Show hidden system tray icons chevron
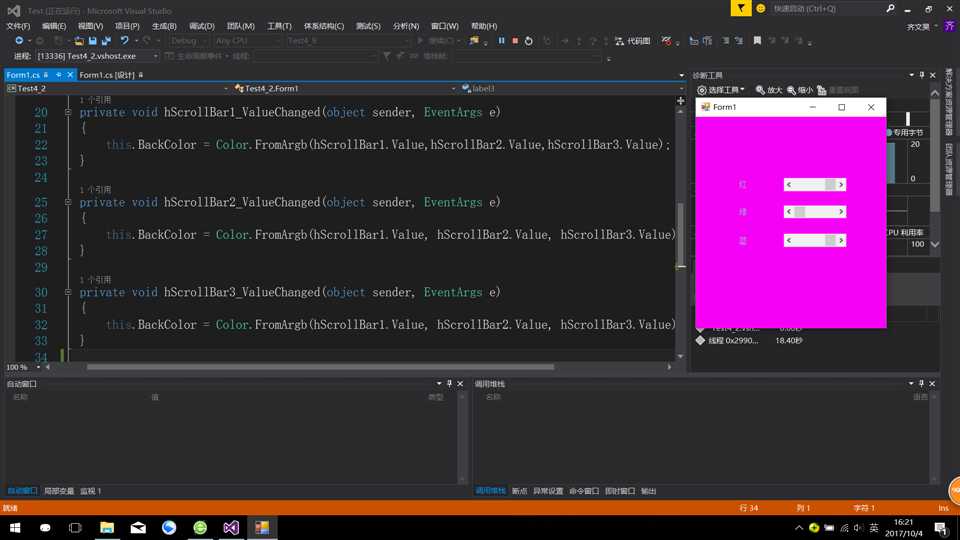 pos(799,528)
